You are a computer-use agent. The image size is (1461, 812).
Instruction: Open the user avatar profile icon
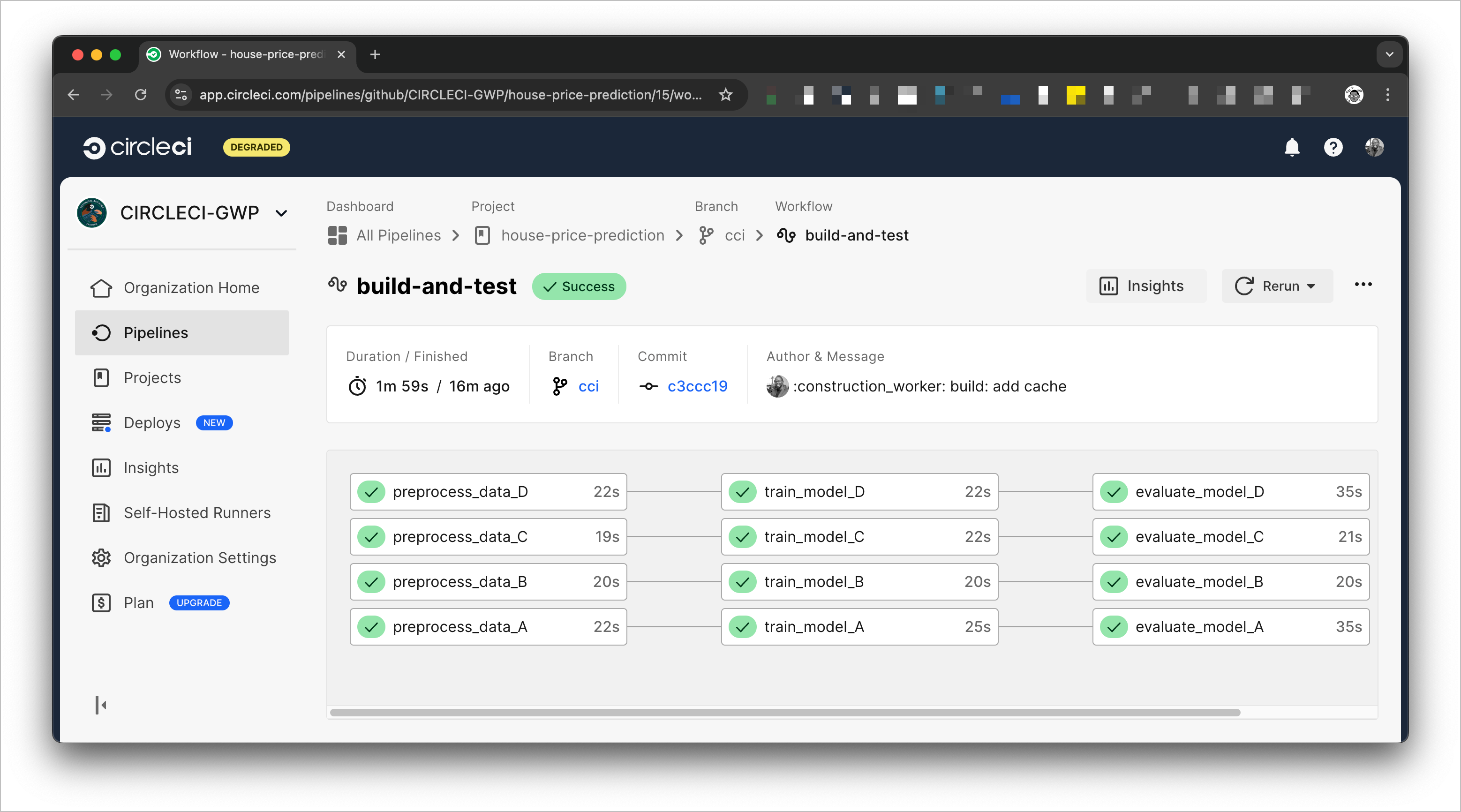click(1375, 147)
